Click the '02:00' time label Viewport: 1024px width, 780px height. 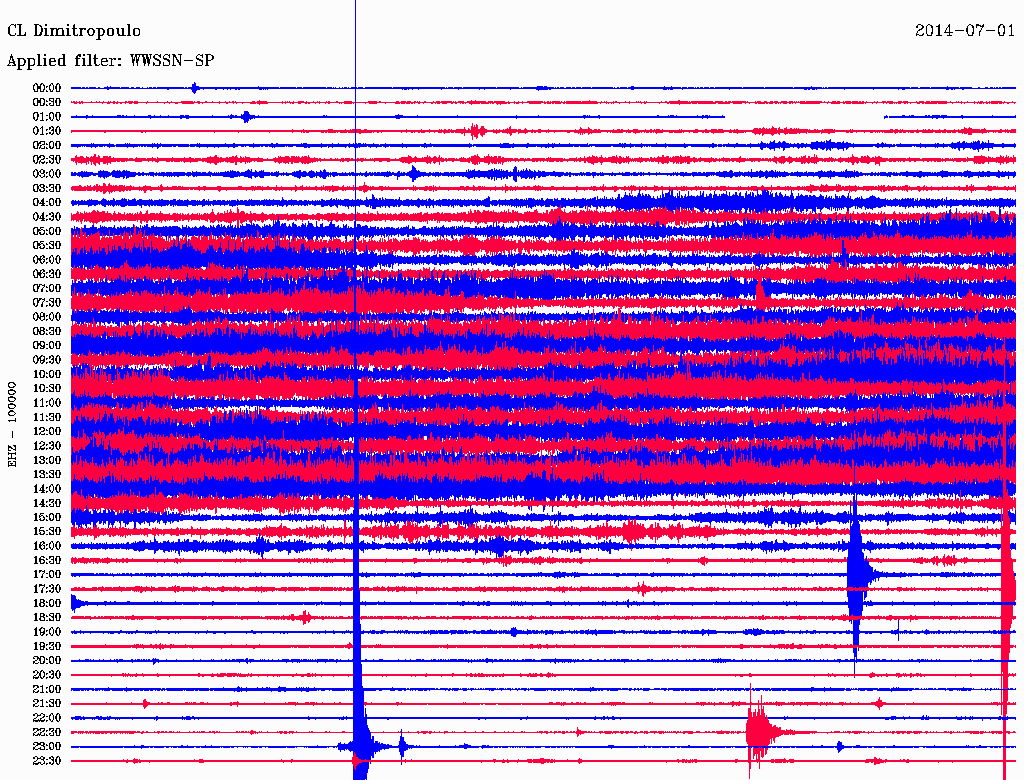(x=47, y=145)
